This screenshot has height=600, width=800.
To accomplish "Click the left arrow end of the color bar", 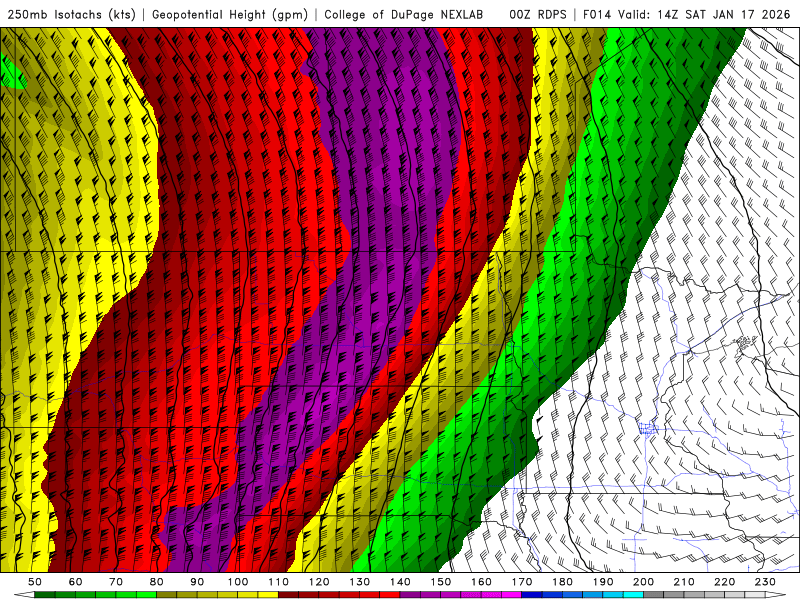I will click(24, 595).
